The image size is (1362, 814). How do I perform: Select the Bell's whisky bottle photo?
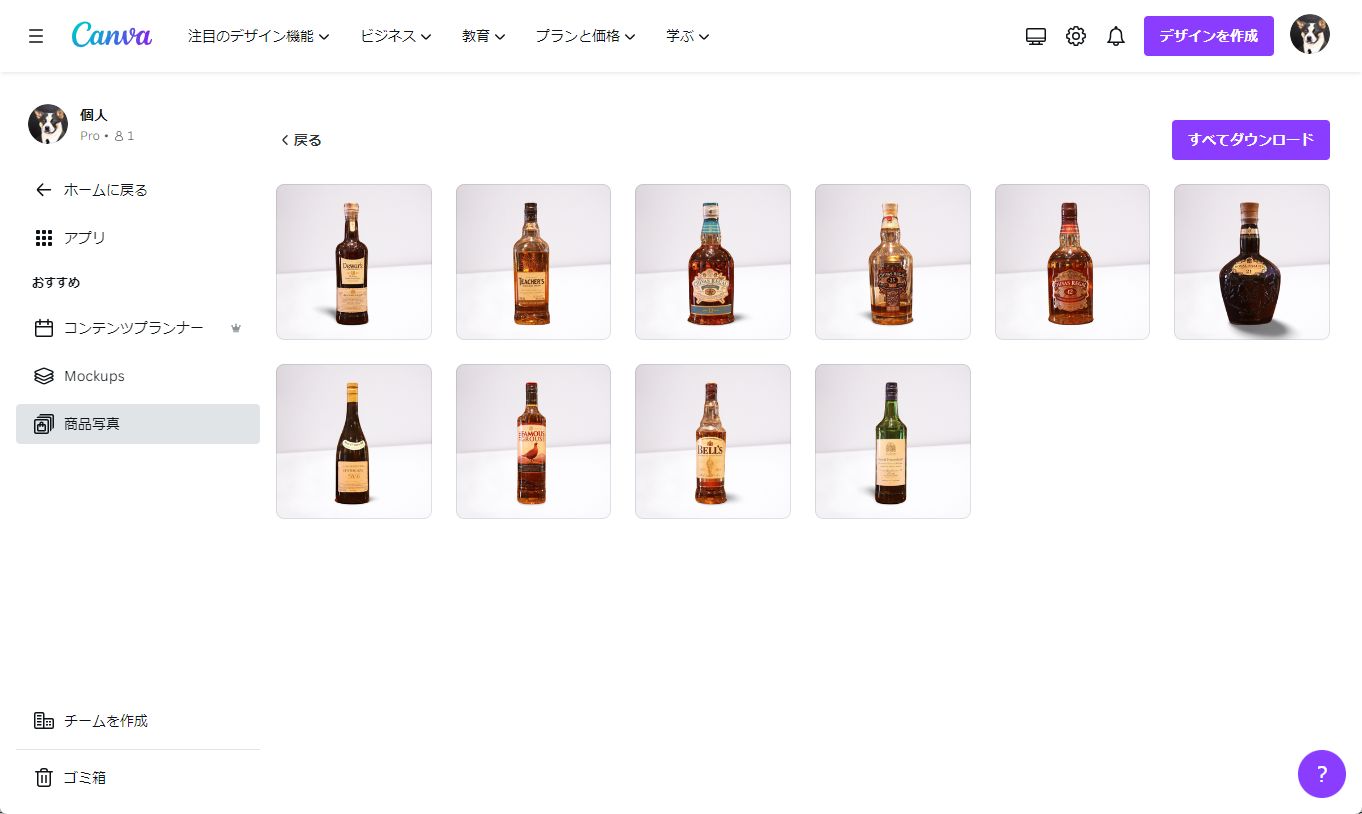point(712,441)
